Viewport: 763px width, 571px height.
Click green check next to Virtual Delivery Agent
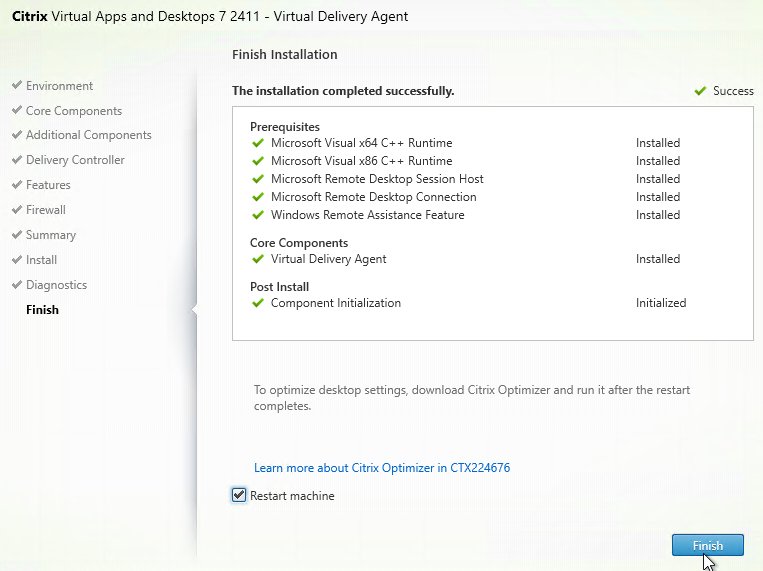[258, 259]
